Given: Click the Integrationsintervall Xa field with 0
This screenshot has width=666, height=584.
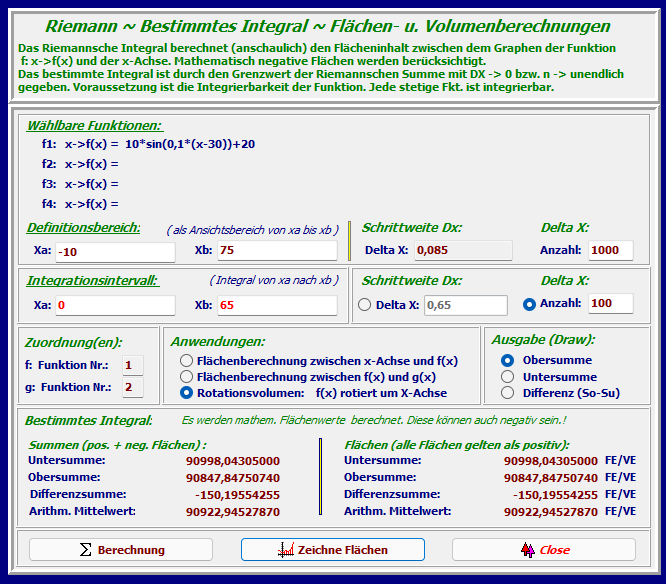Looking at the screenshot, I should [x=114, y=305].
